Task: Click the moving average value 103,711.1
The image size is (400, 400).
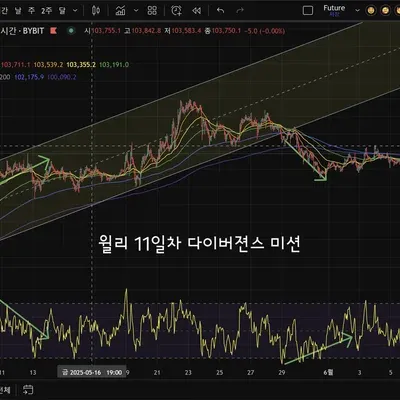Action: tap(16, 65)
